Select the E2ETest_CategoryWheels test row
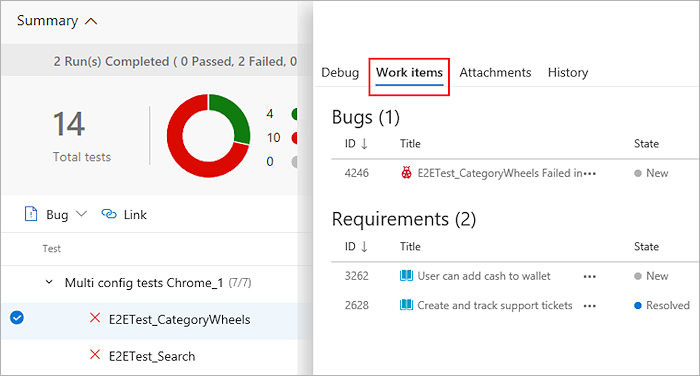The height and width of the screenshot is (376, 700). click(156, 321)
